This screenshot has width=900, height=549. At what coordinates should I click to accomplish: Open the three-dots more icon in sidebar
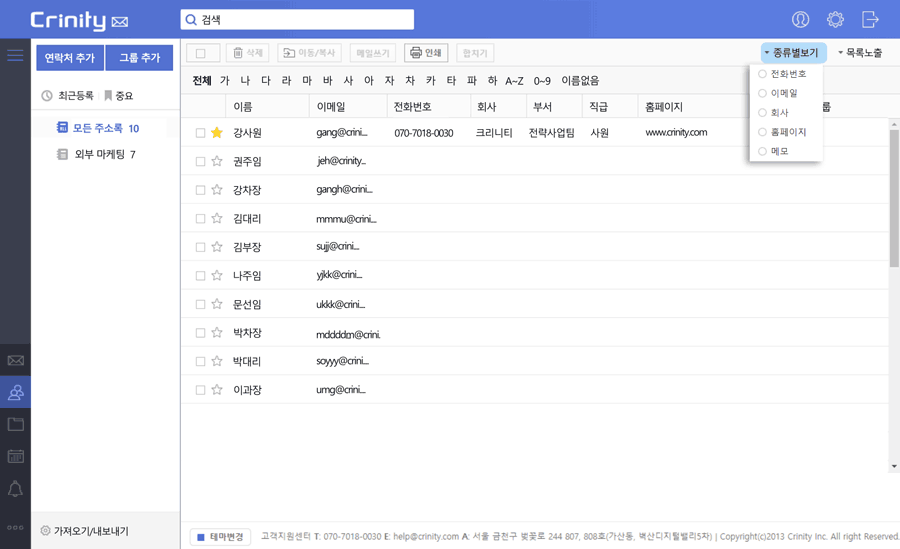tap(15, 527)
